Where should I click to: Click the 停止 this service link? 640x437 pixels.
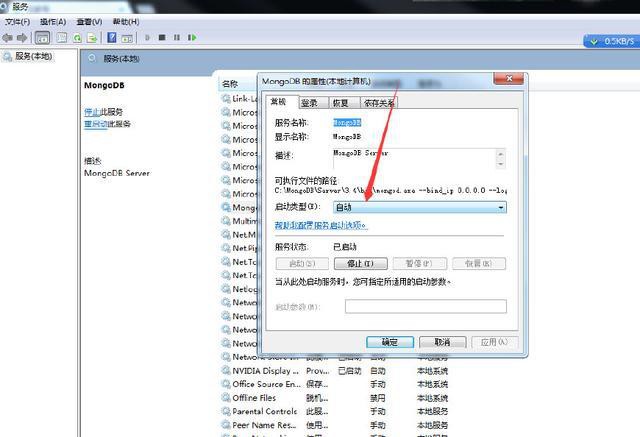click(92, 111)
